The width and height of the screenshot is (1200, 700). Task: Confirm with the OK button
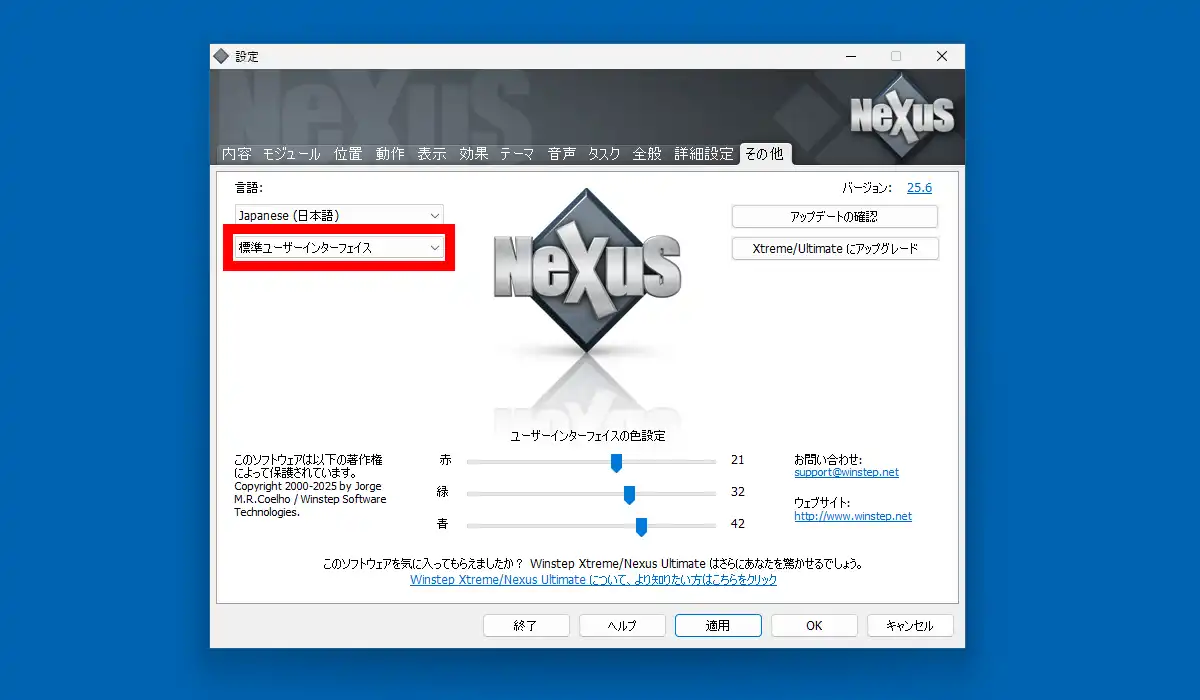click(814, 625)
